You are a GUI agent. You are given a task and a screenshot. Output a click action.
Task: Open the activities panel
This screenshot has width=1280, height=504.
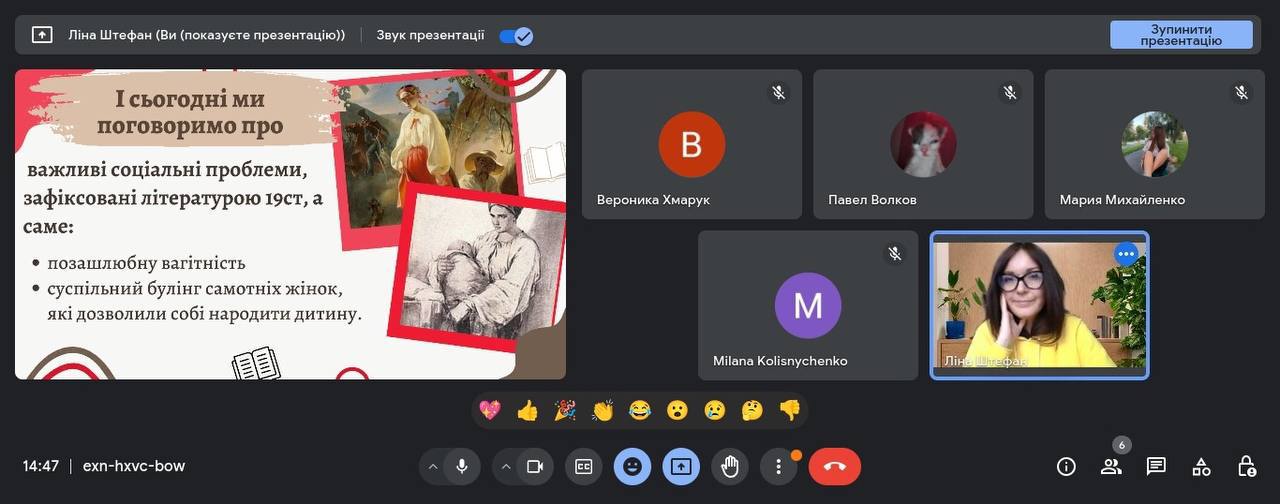click(1201, 466)
